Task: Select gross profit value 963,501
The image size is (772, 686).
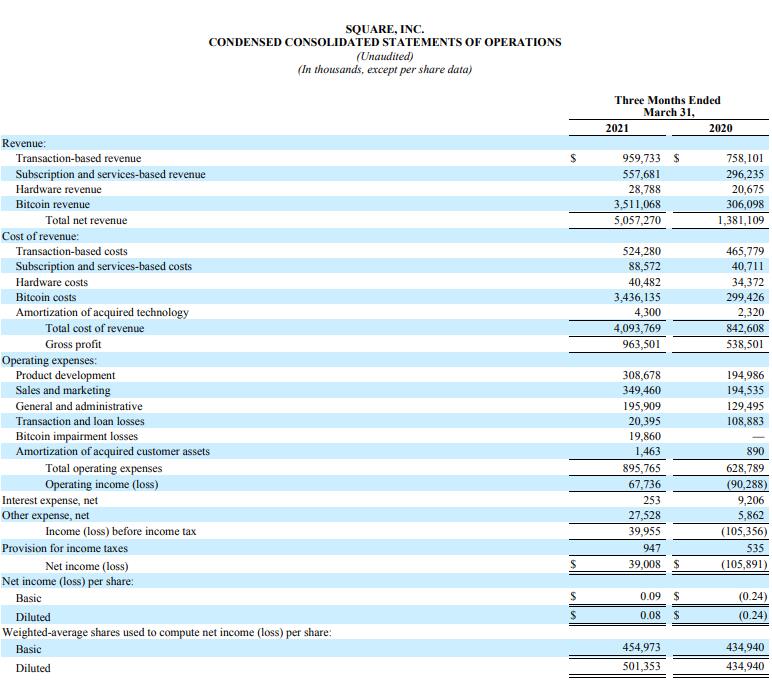Action: click(642, 344)
